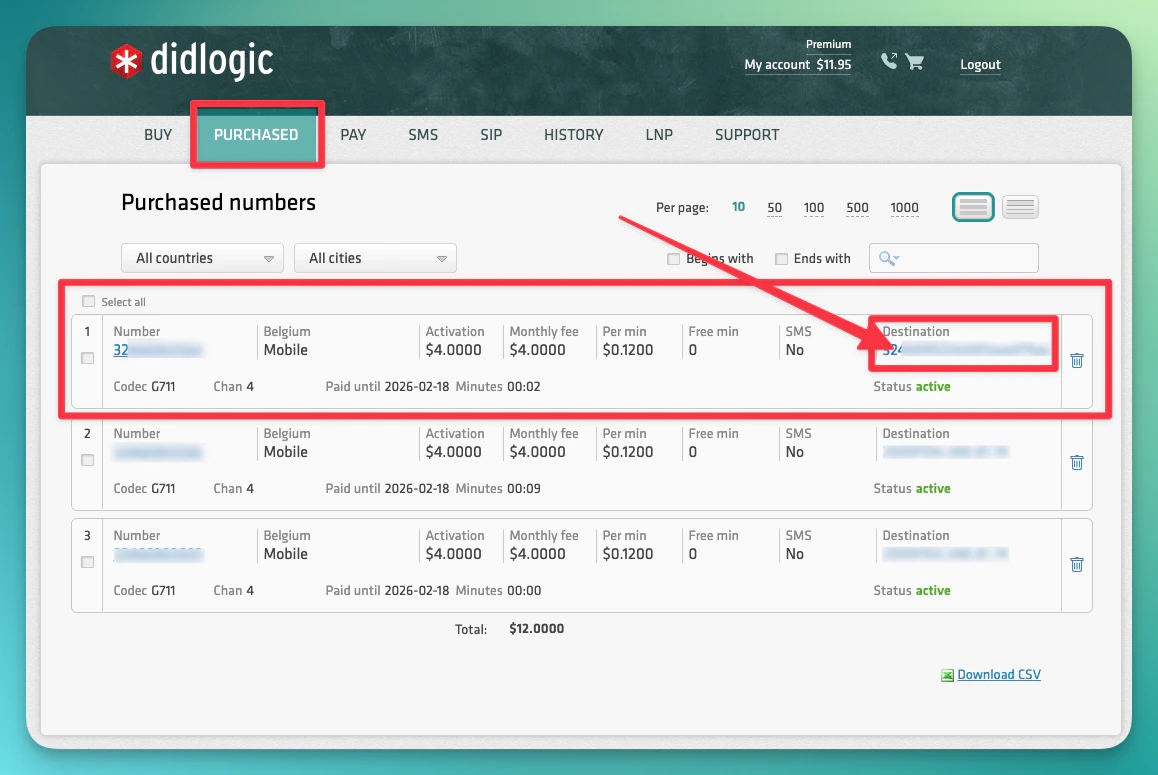Image resolution: width=1158 pixels, height=775 pixels.
Task: Click the trash icon on row 2
Action: (1076, 463)
